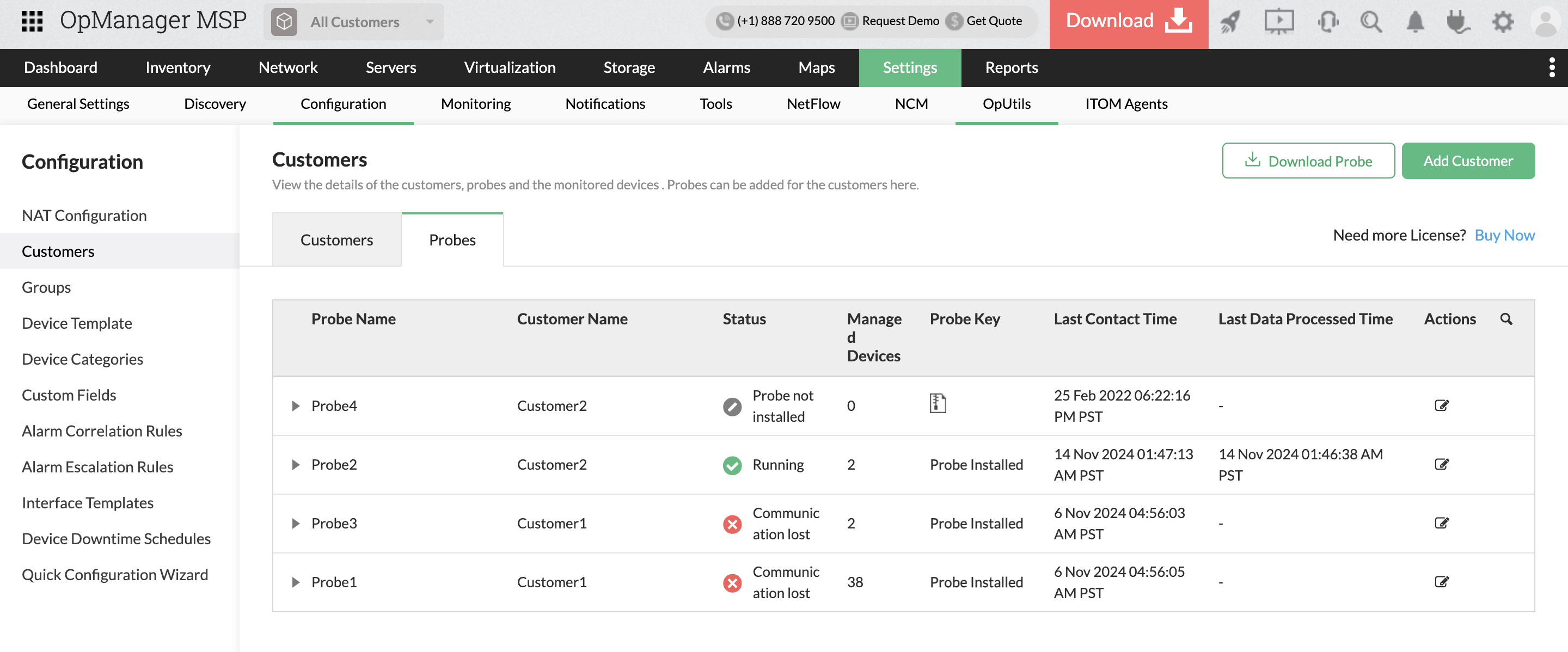Open the Alarms menu
1568x652 pixels.
726,67
